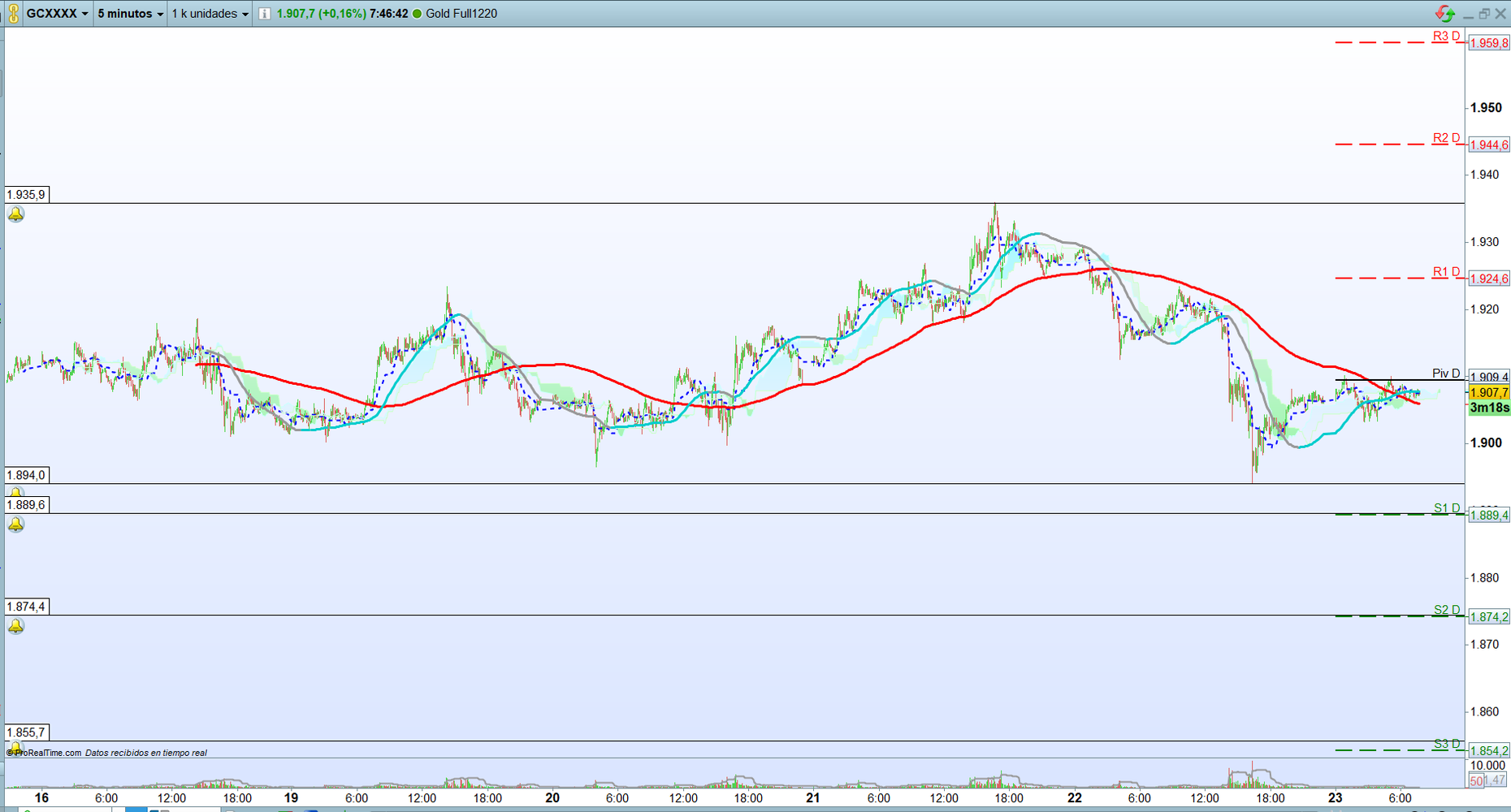The height and width of the screenshot is (812, 1511).
Task: Click the R1 D pivot label
Action: point(1446,272)
